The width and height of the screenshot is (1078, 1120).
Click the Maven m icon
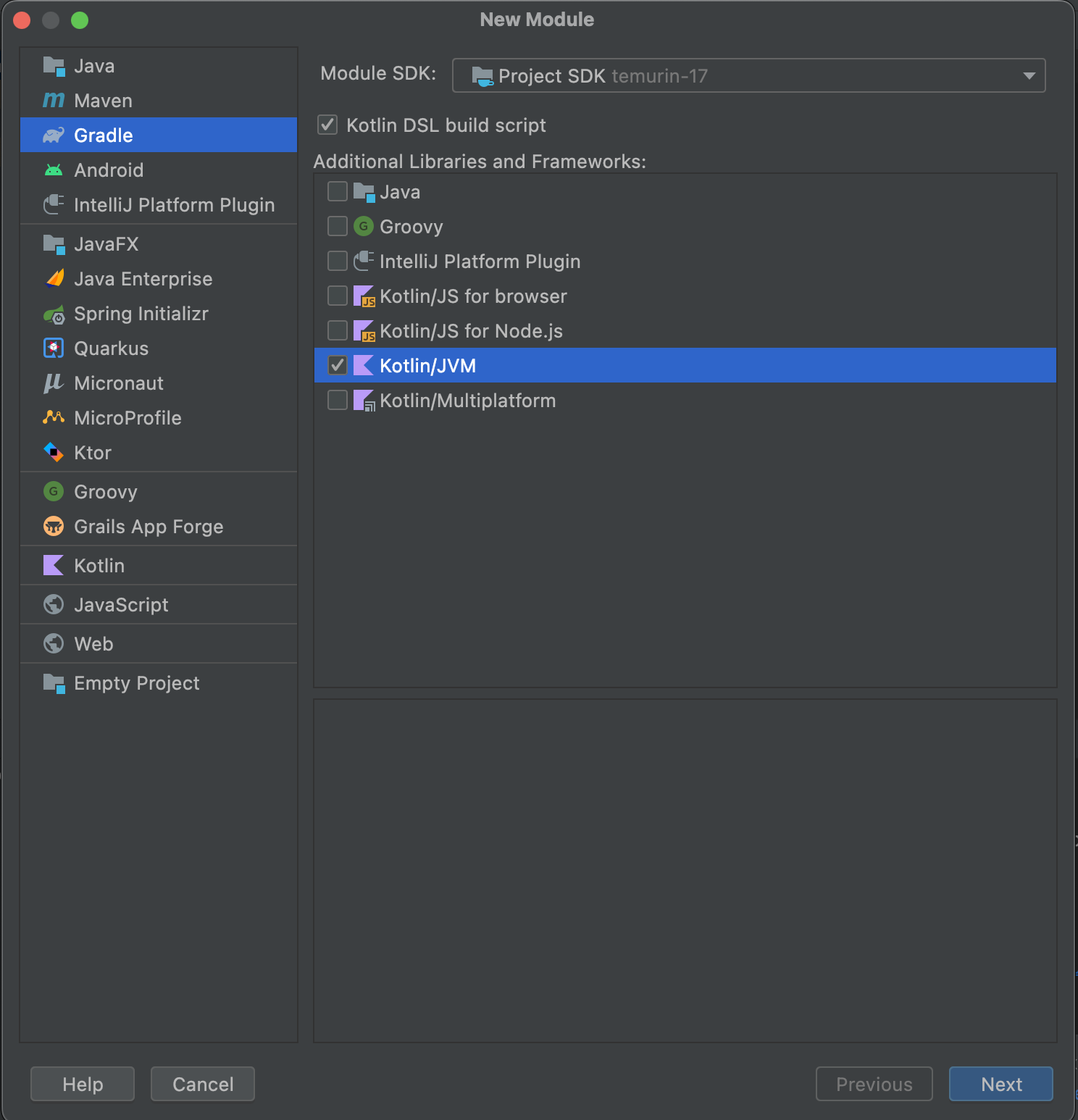coord(54,100)
